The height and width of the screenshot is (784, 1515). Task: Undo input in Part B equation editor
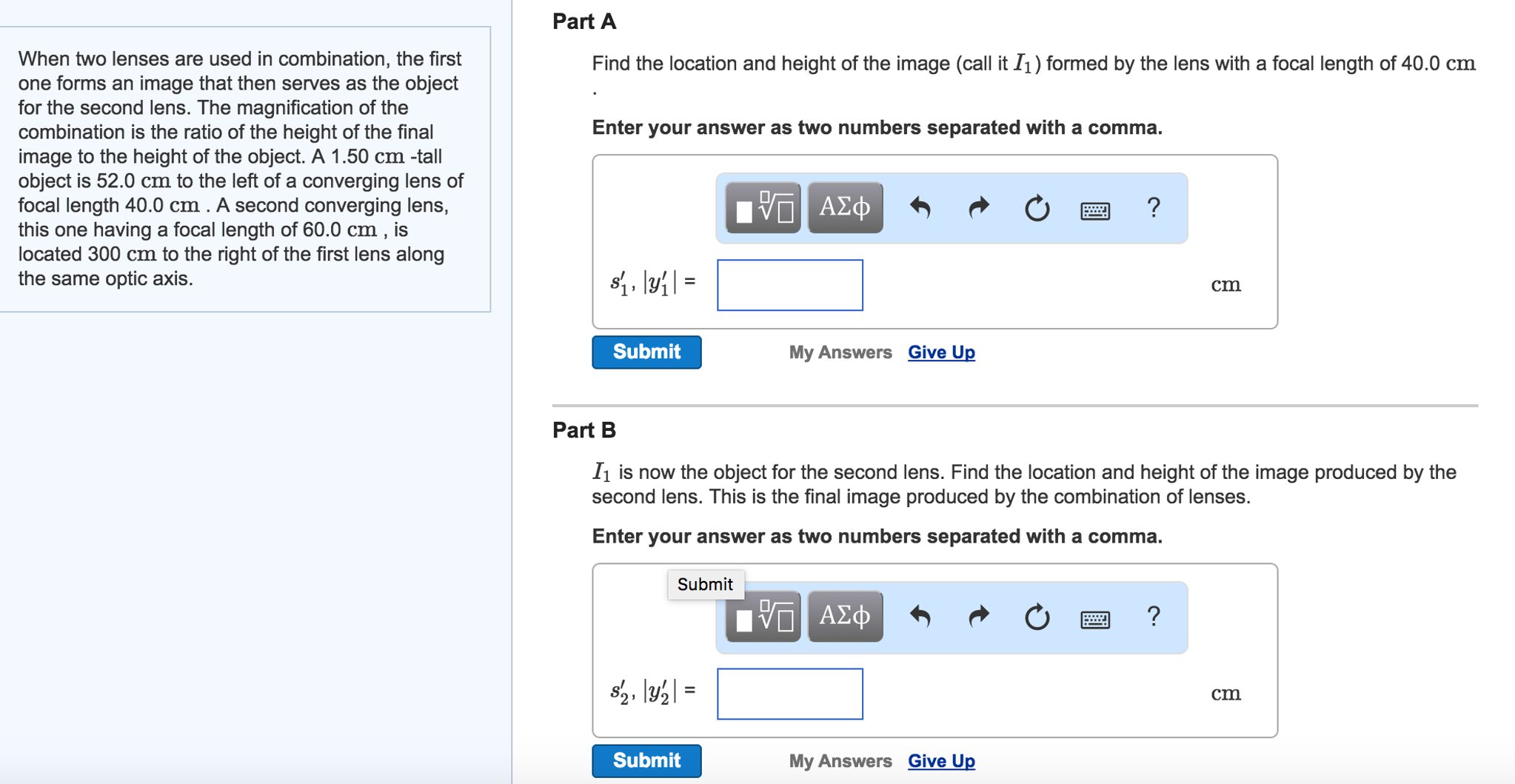920,617
